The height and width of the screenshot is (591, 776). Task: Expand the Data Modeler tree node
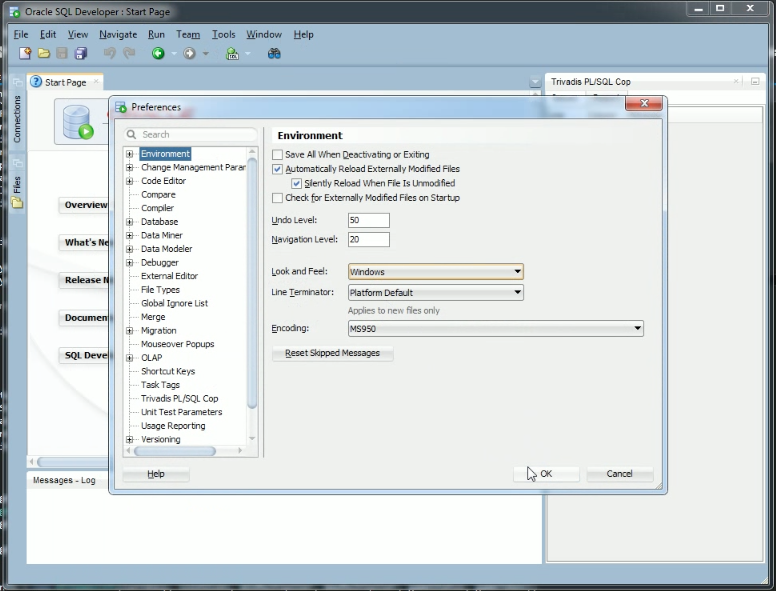(130, 249)
